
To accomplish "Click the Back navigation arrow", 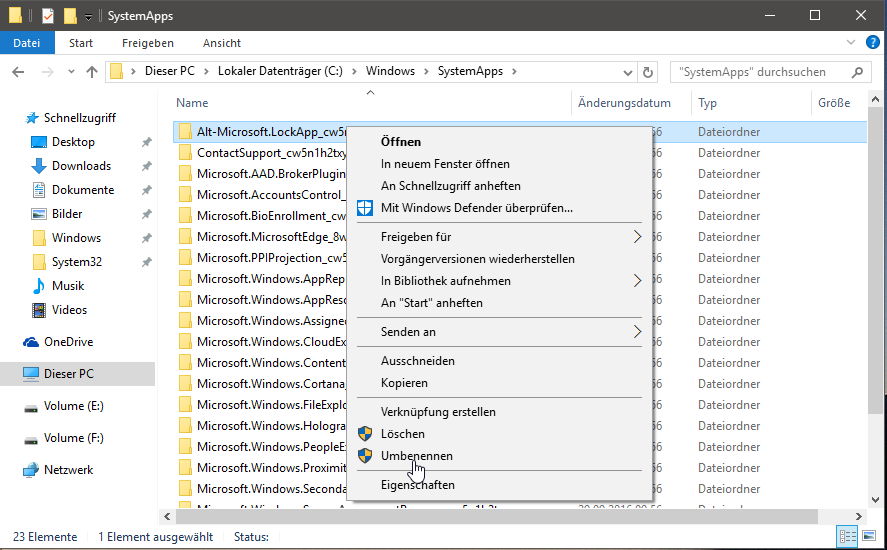I will [18, 72].
